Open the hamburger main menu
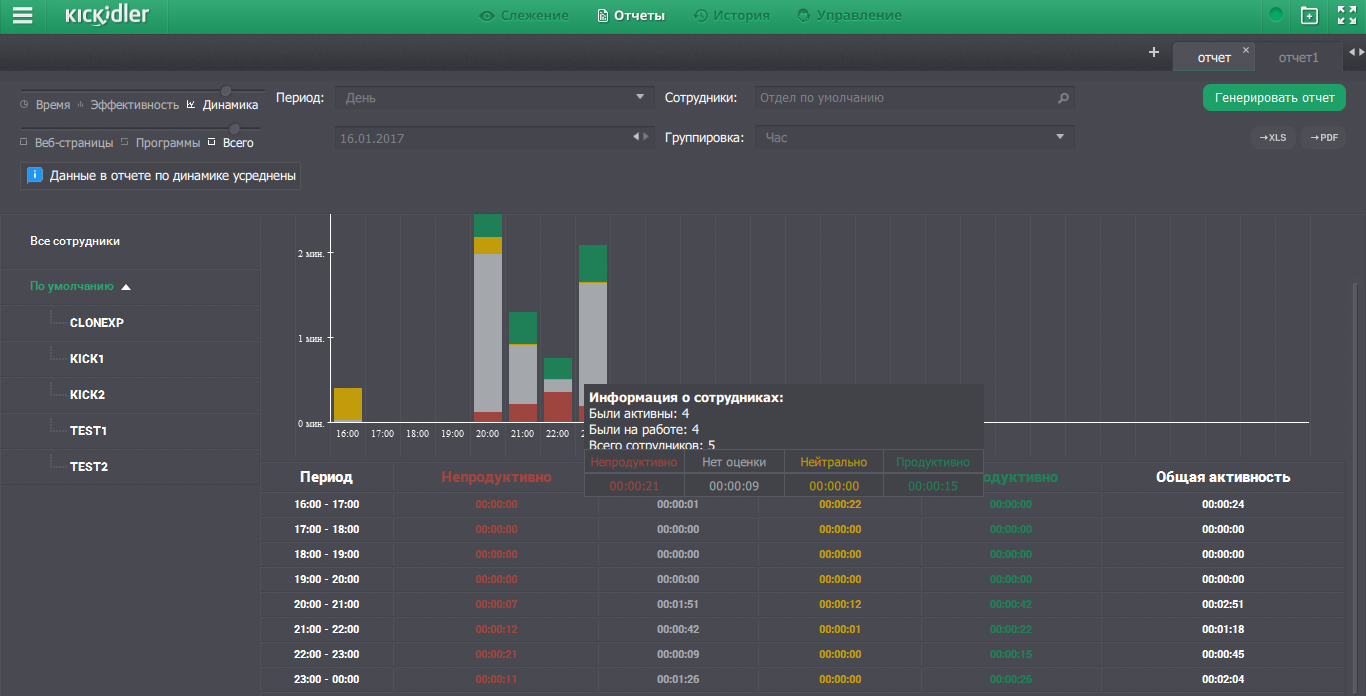 point(22,16)
